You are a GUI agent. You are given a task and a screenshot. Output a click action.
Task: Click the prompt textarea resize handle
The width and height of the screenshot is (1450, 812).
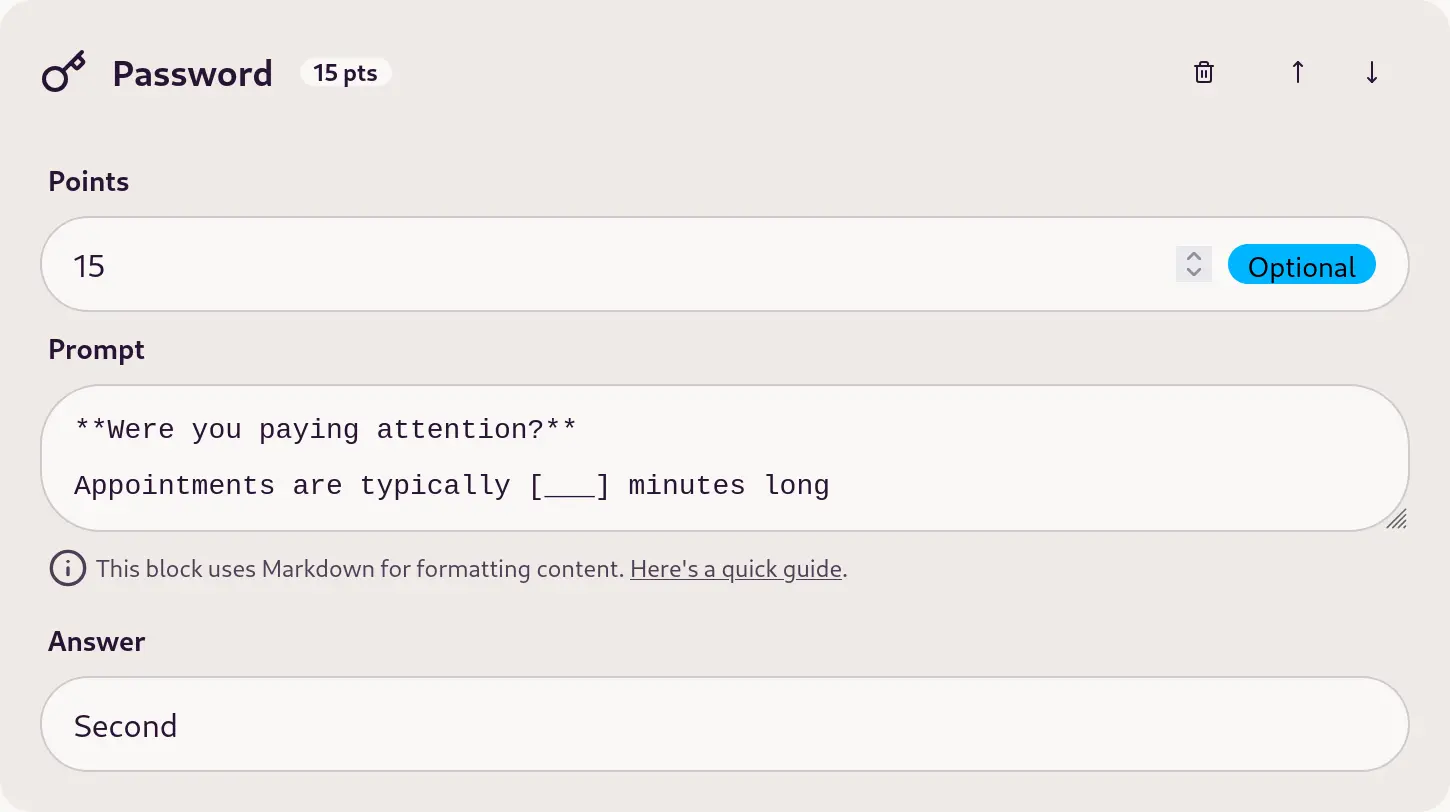coord(1396,518)
